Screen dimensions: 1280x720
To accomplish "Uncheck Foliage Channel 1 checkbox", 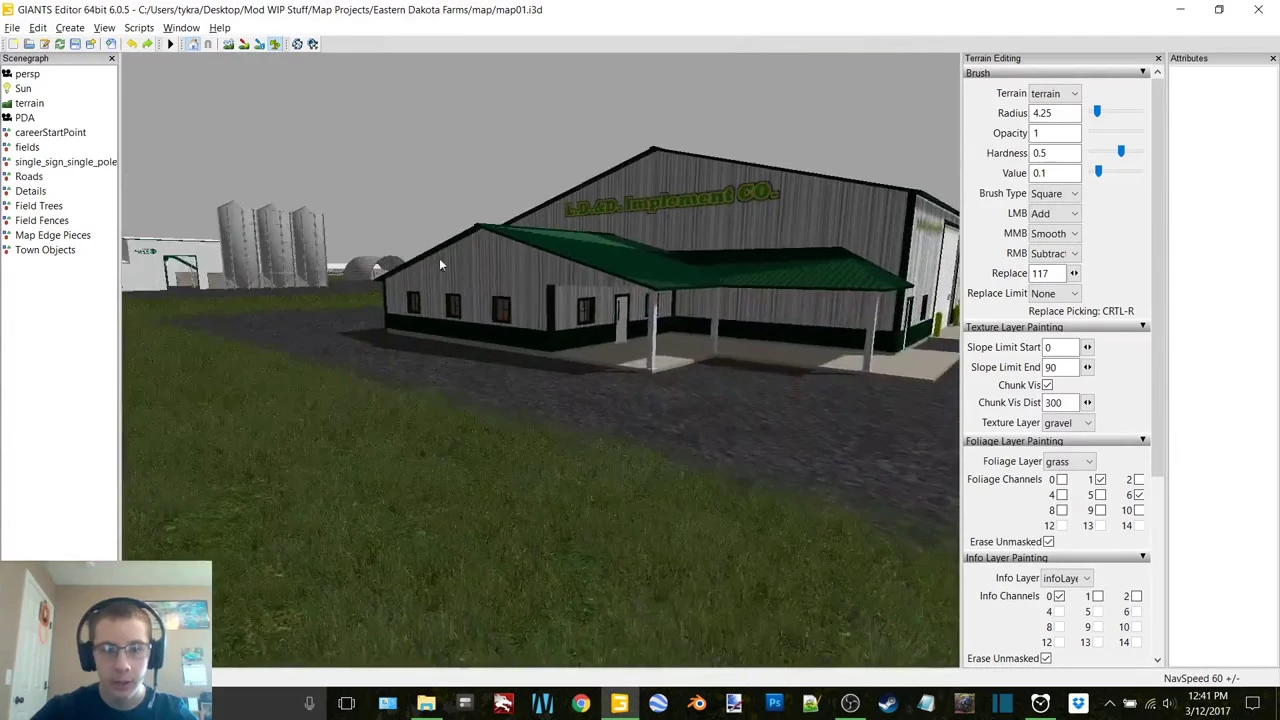I will [1100, 480].
